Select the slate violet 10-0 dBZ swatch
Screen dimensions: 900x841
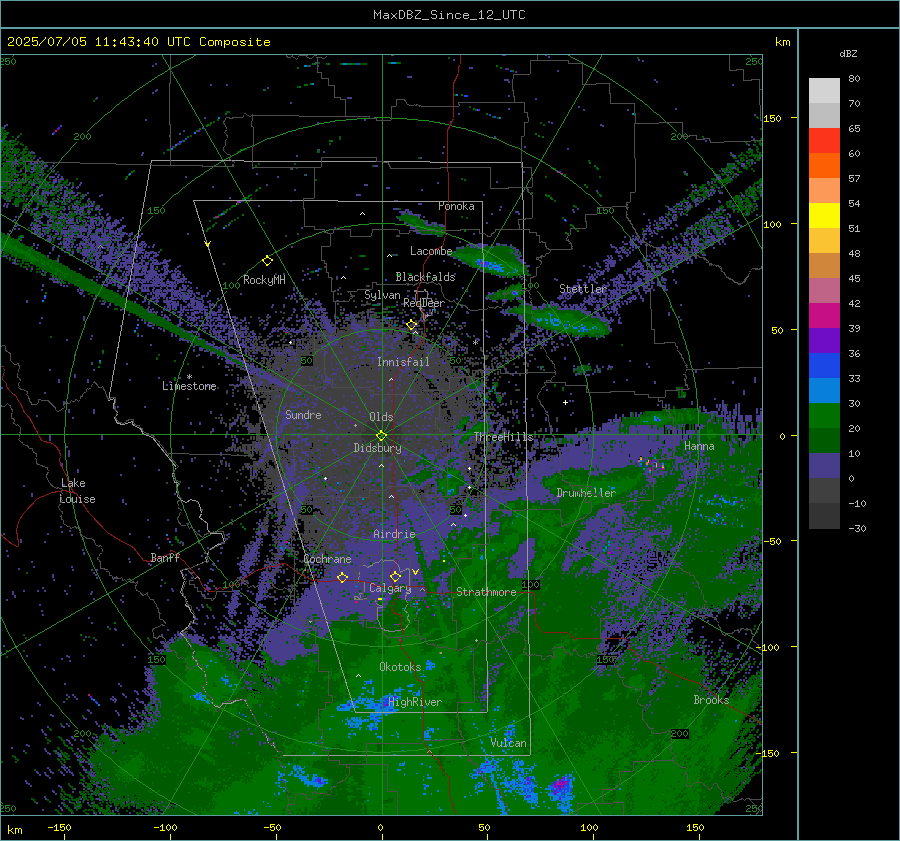point(824,466)
